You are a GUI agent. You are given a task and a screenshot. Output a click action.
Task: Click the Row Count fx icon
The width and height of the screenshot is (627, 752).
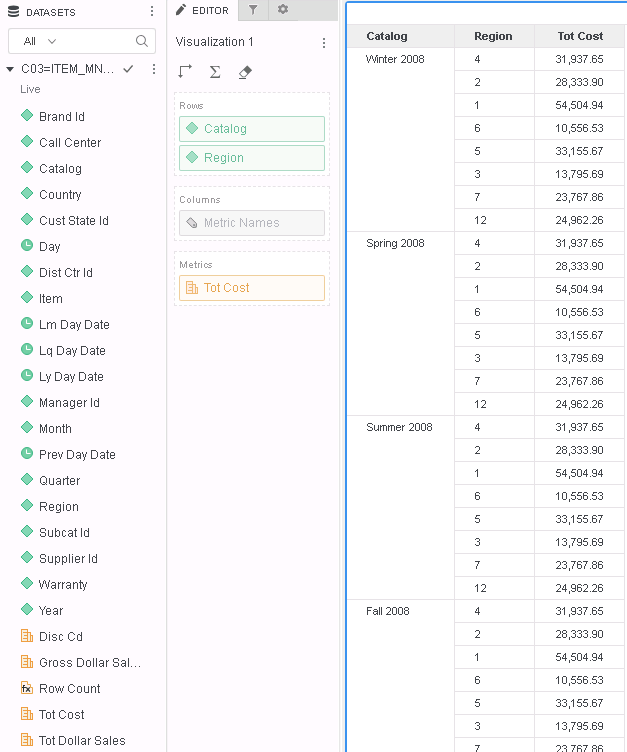click(x=27, y=688)
